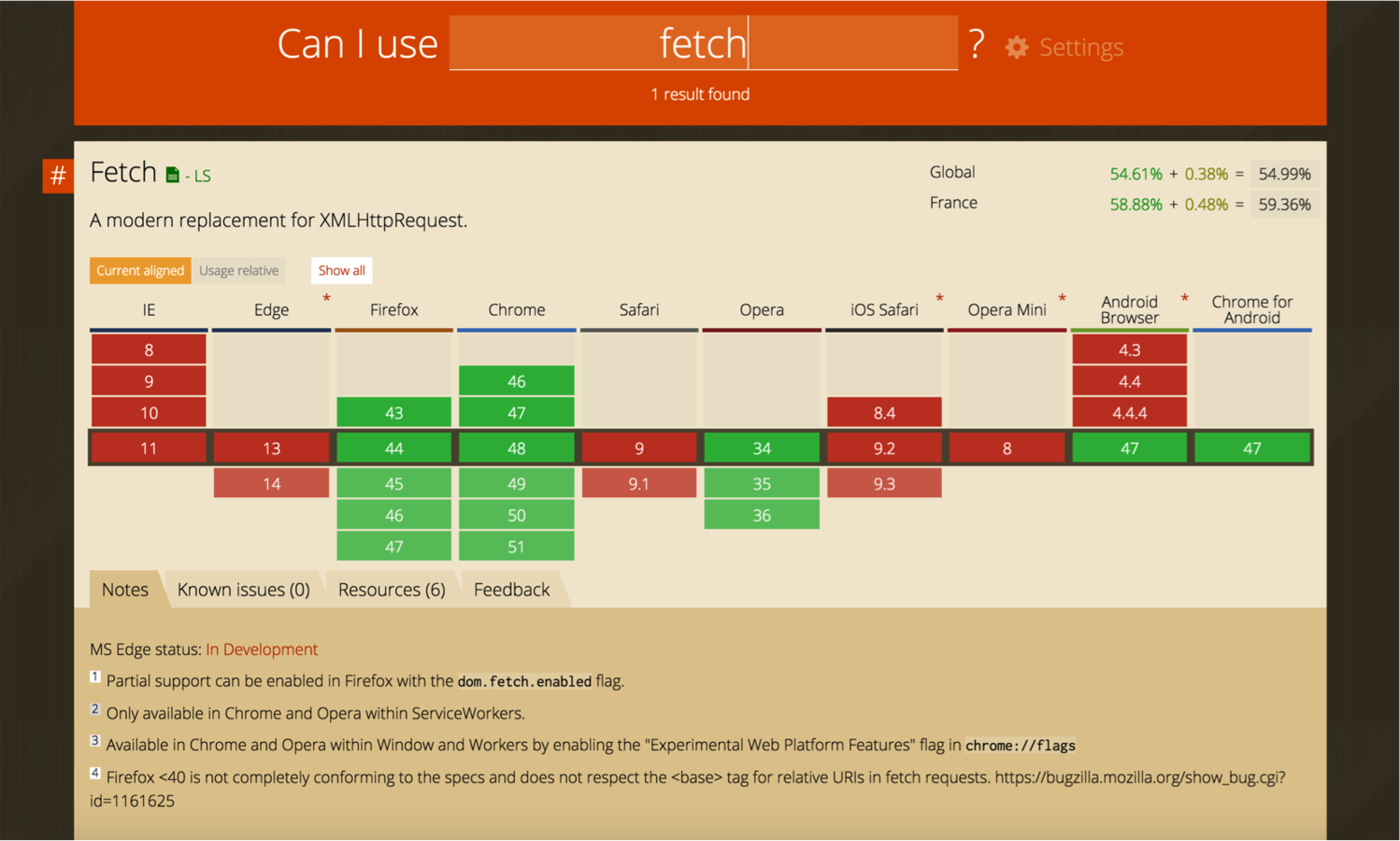Click the asterisk next to iOS Safari header

(939, 299)
